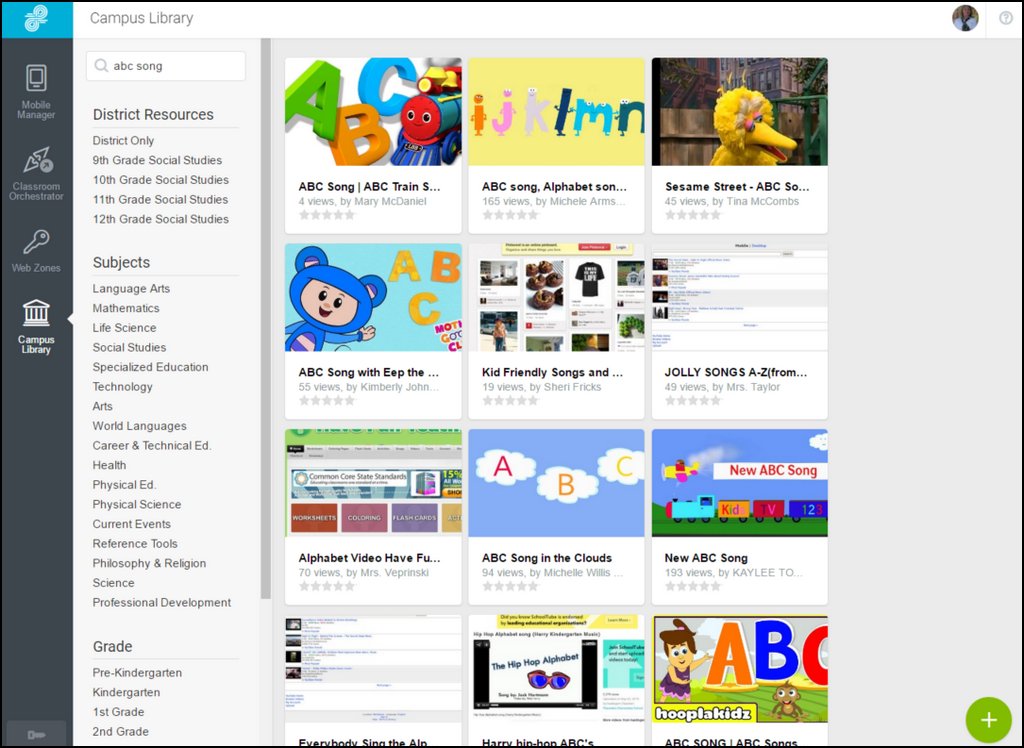Select the Science subject filter
Screen dimensions: 1024x748
click(x=113, y=582)
